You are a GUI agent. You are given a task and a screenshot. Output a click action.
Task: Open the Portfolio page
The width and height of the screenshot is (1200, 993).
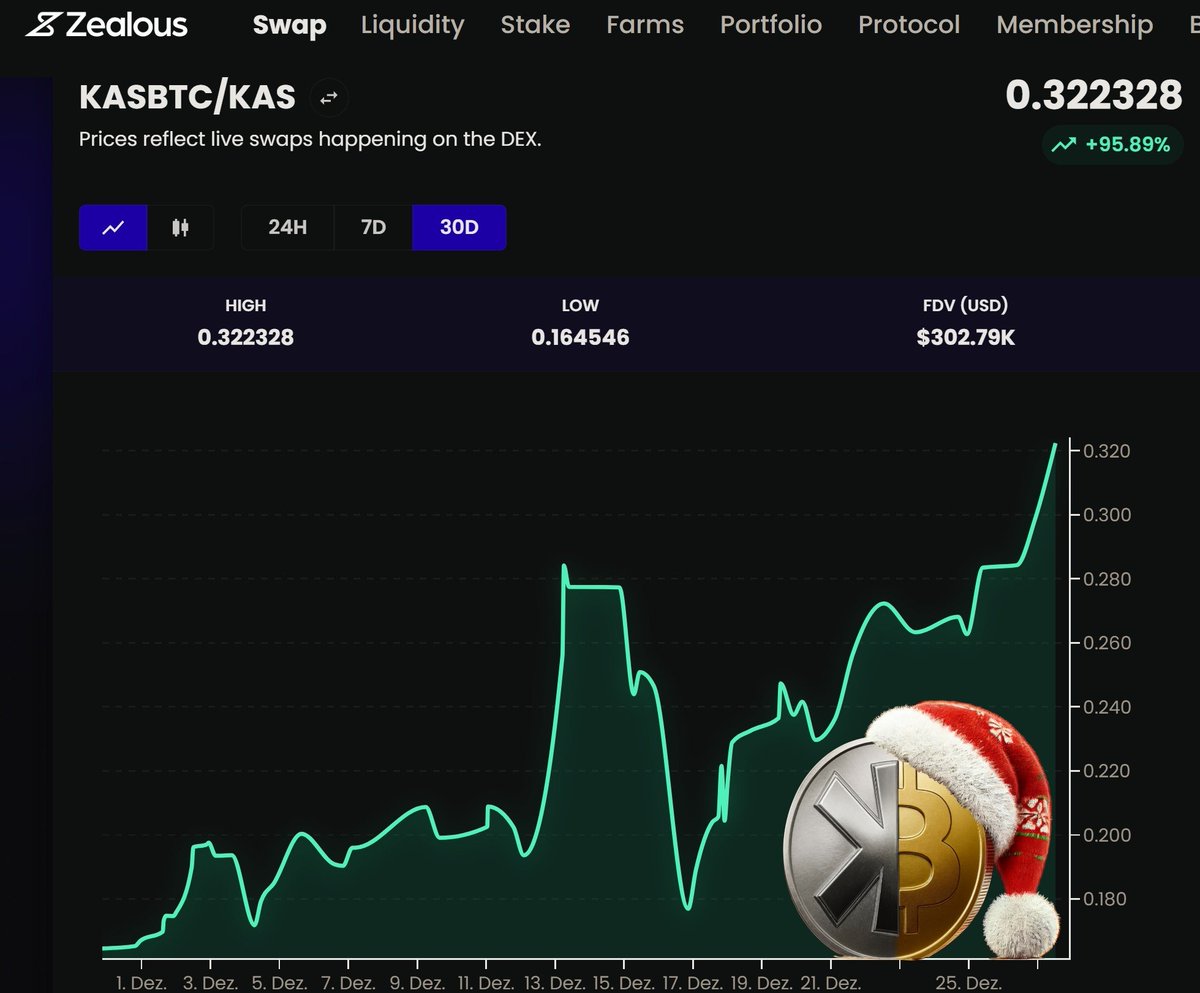771,25
